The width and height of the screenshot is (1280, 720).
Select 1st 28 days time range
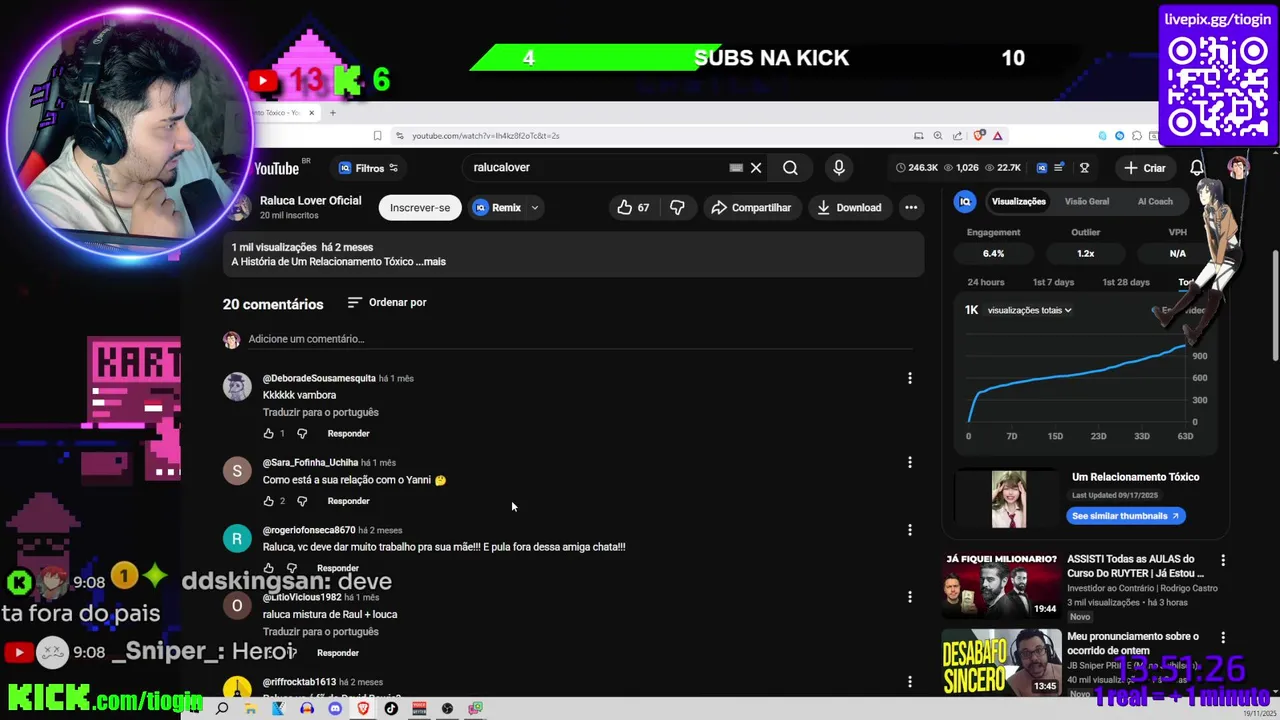tap(1126, 282)
